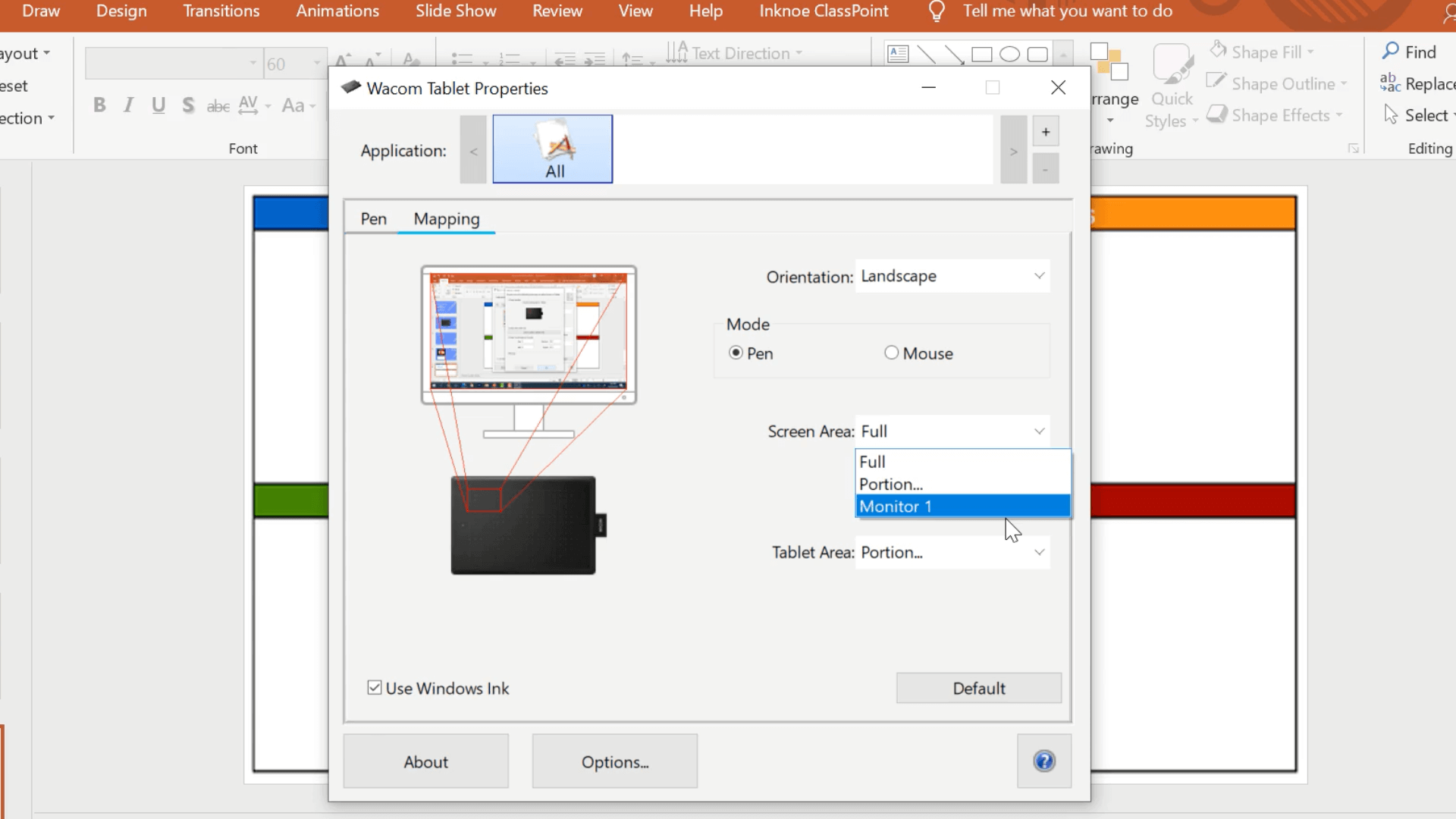Open the Animations ribbon tab
Image resolution: width=1456 pixels, height=819 pixels.
click(x=337, y=11)
